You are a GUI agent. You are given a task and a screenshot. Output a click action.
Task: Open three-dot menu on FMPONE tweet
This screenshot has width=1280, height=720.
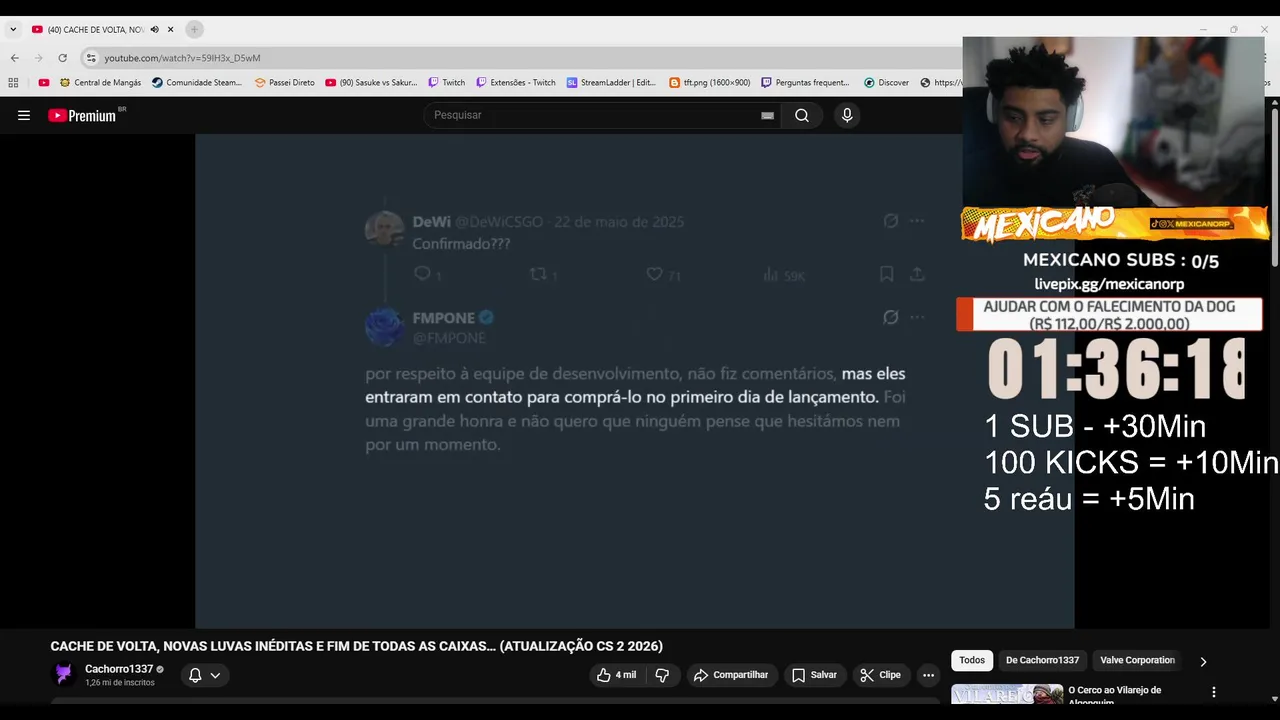(917, 317)
